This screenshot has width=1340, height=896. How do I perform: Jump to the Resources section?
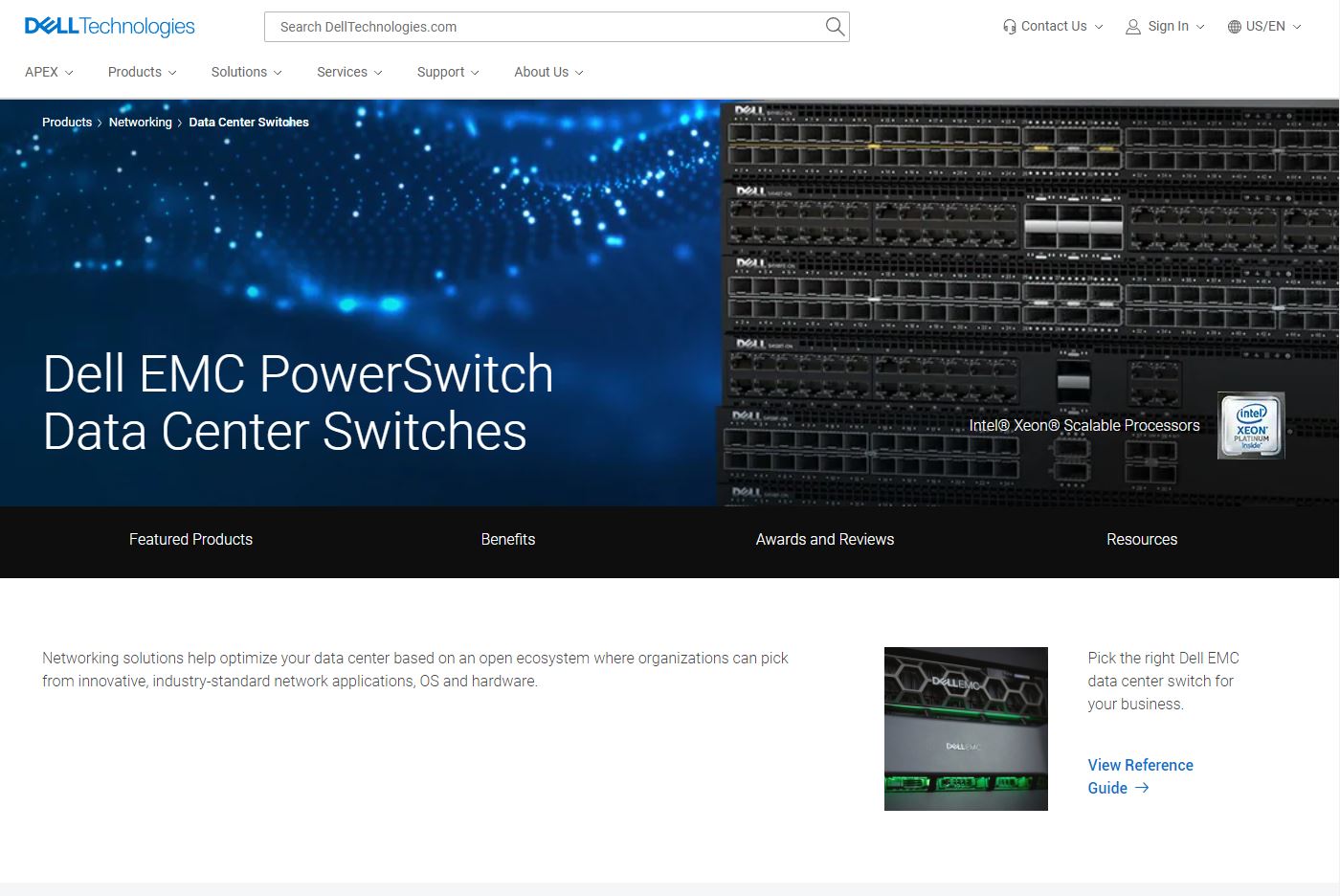point(1142,540)
